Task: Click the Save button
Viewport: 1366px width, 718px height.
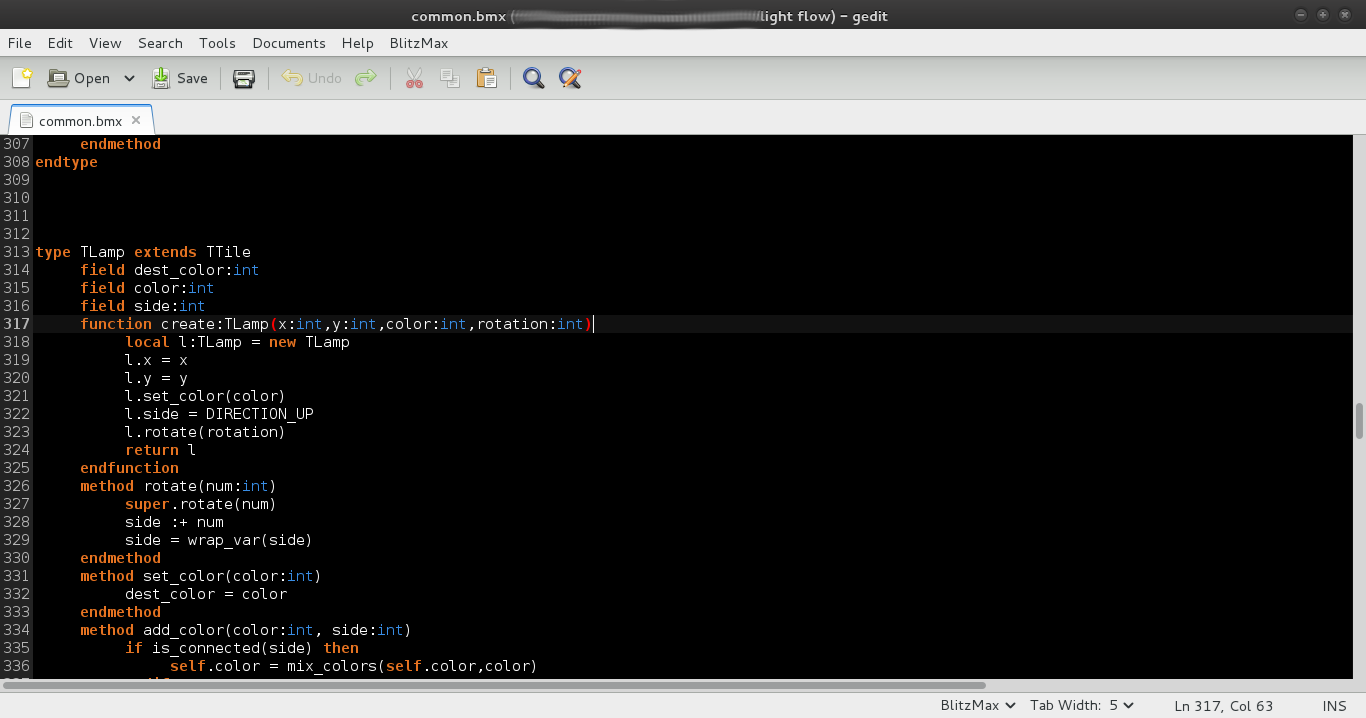Action: [180, 78]
